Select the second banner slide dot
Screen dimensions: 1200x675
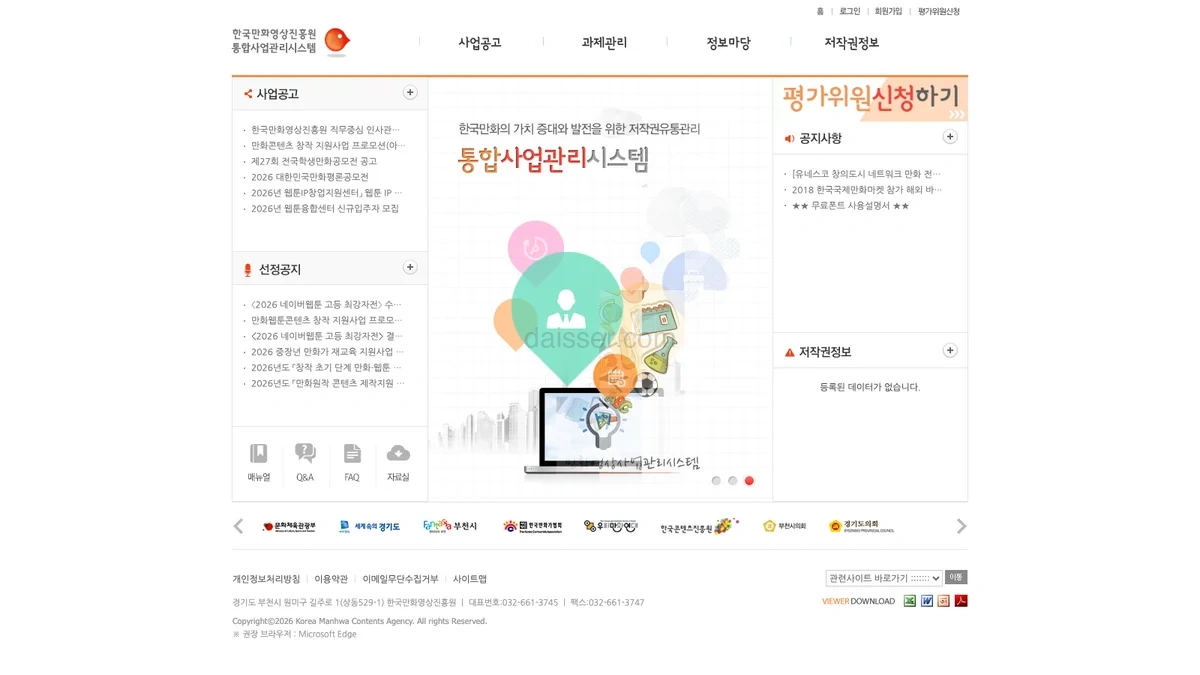(x=733, y=481)
